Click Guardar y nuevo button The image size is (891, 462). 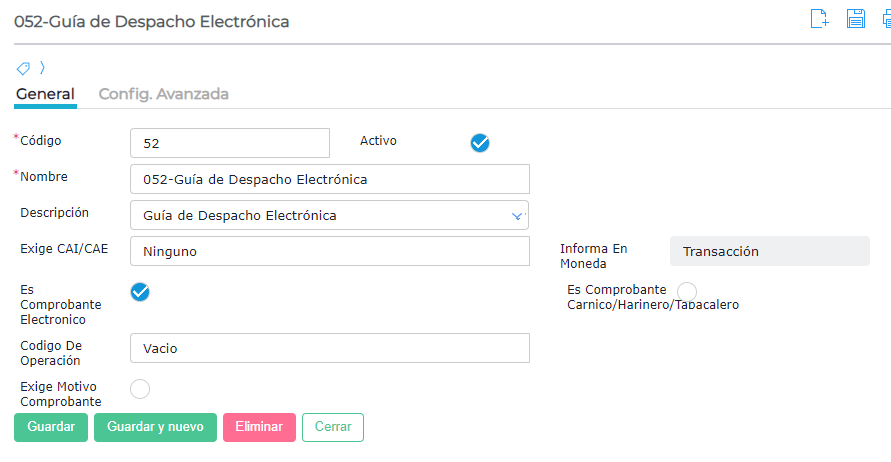click(155, 427)
